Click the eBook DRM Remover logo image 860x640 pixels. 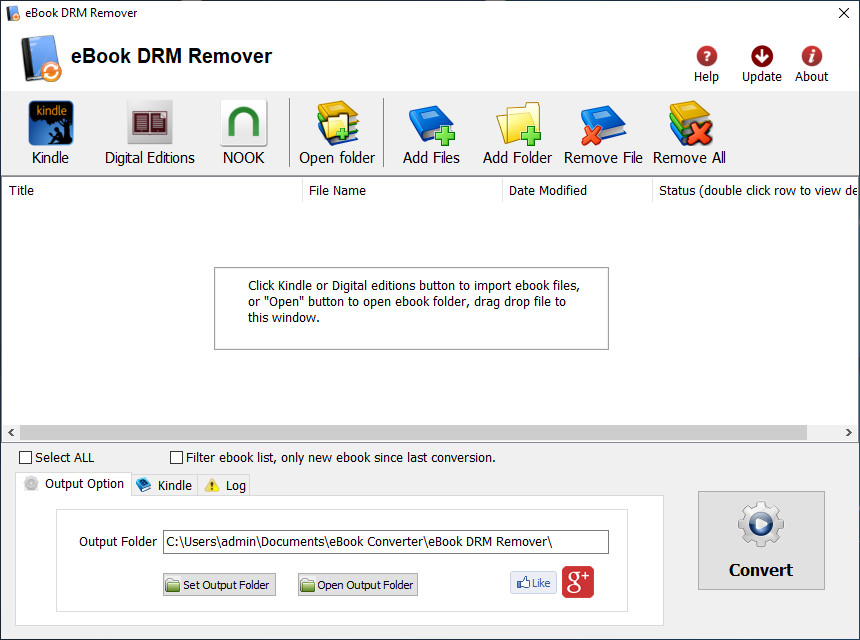pos(41,58)
